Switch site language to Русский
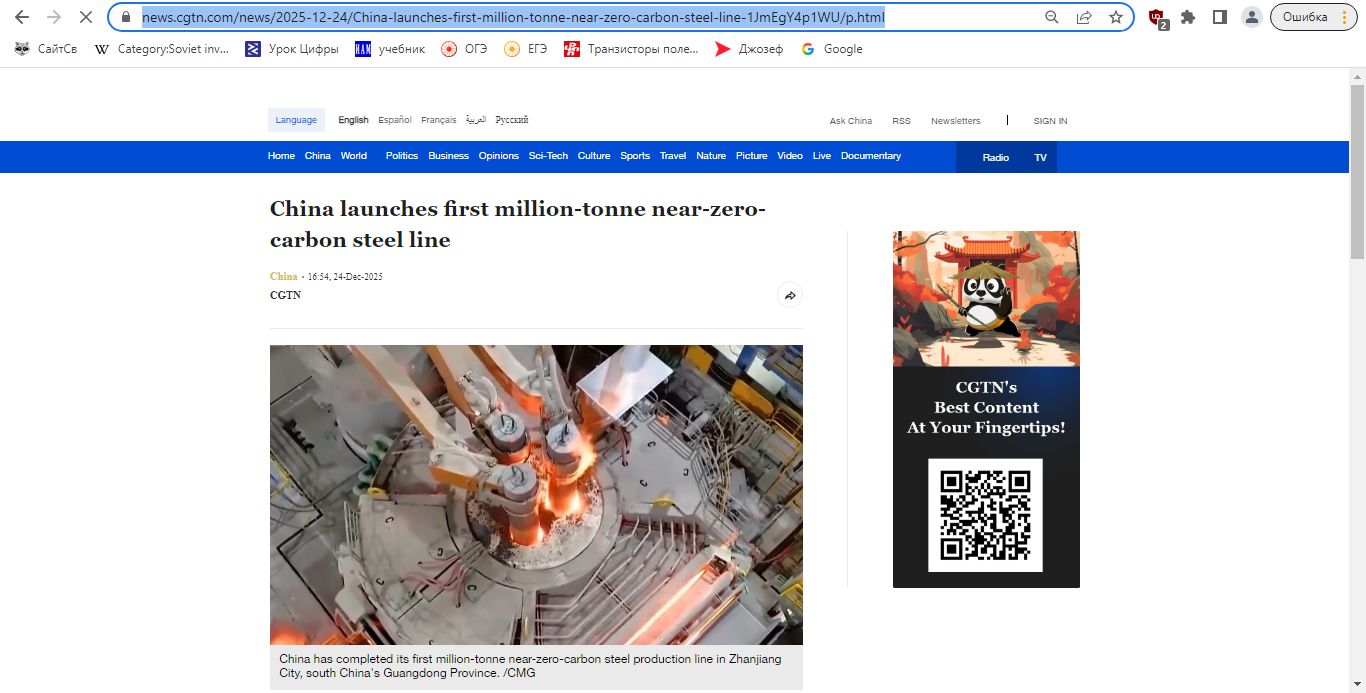 click(x=512, y=120)
